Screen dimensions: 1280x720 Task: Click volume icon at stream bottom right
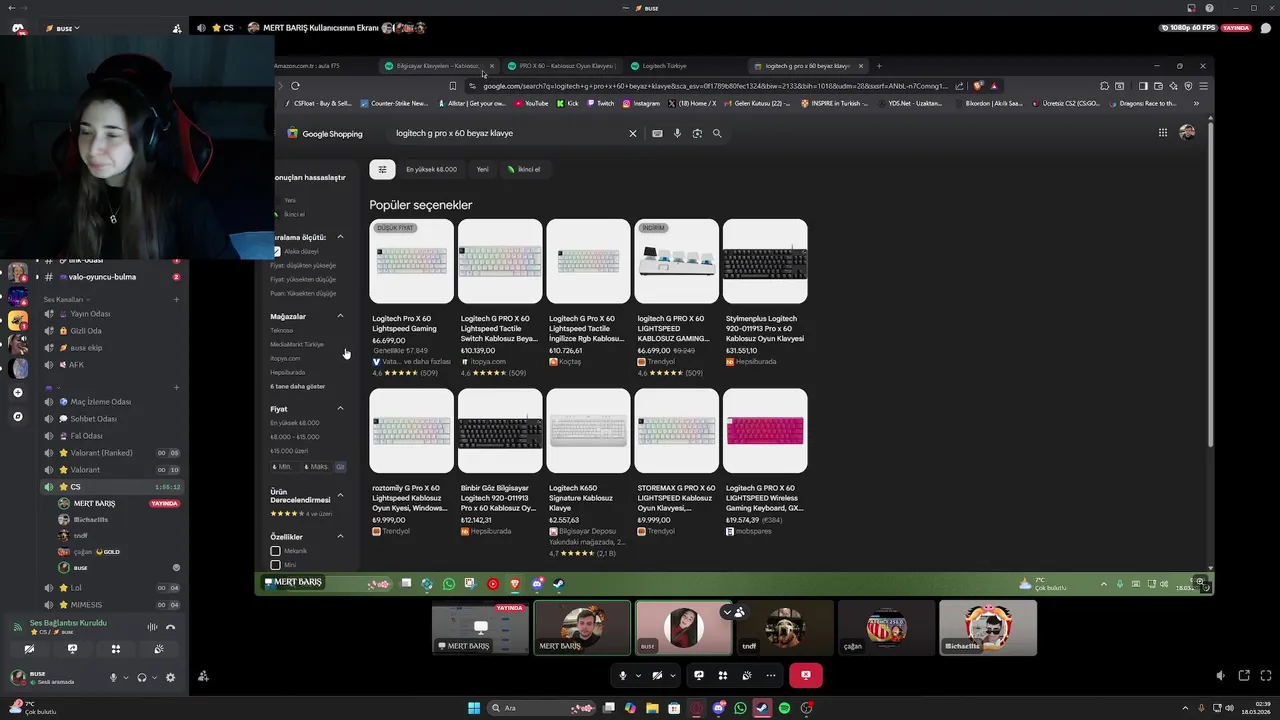coord(1220,676)
